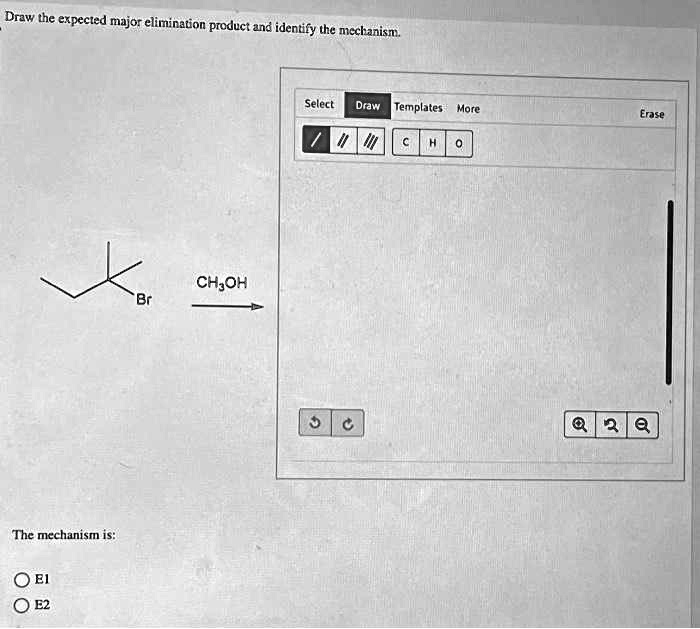Image resolution: width=700 pixels, height=629 pixels.
Task: Undo the last drawing action
Action: click(315, 422)
